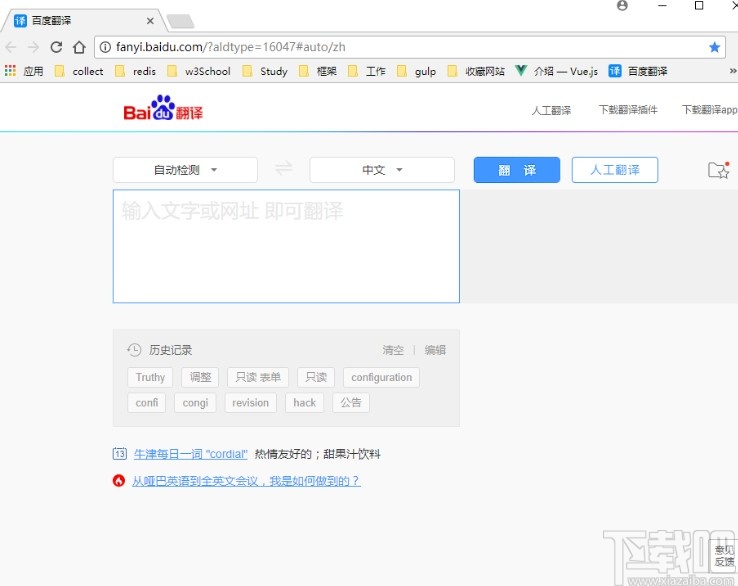
Task: Open the Study bookmark folder
Action: point(265,71)
